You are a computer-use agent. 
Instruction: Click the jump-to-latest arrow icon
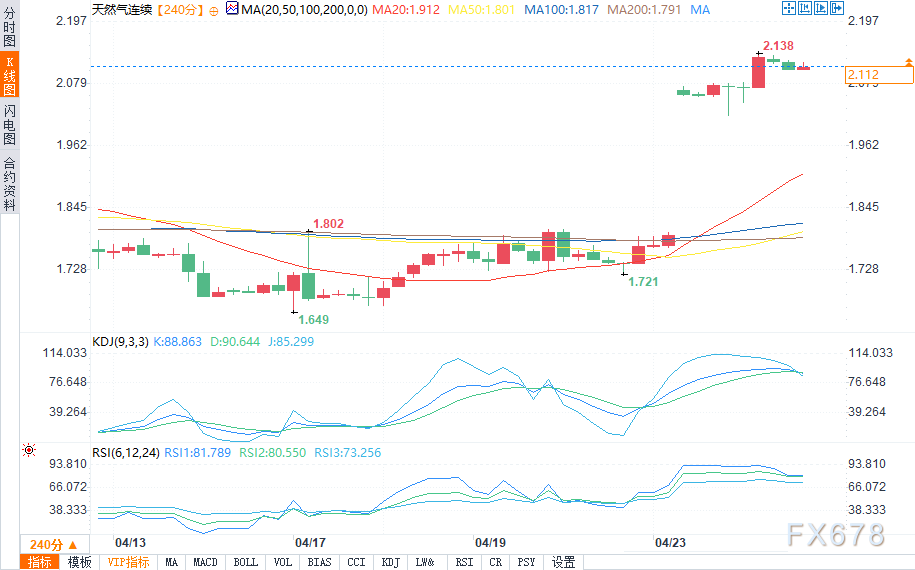click(837, 8)
